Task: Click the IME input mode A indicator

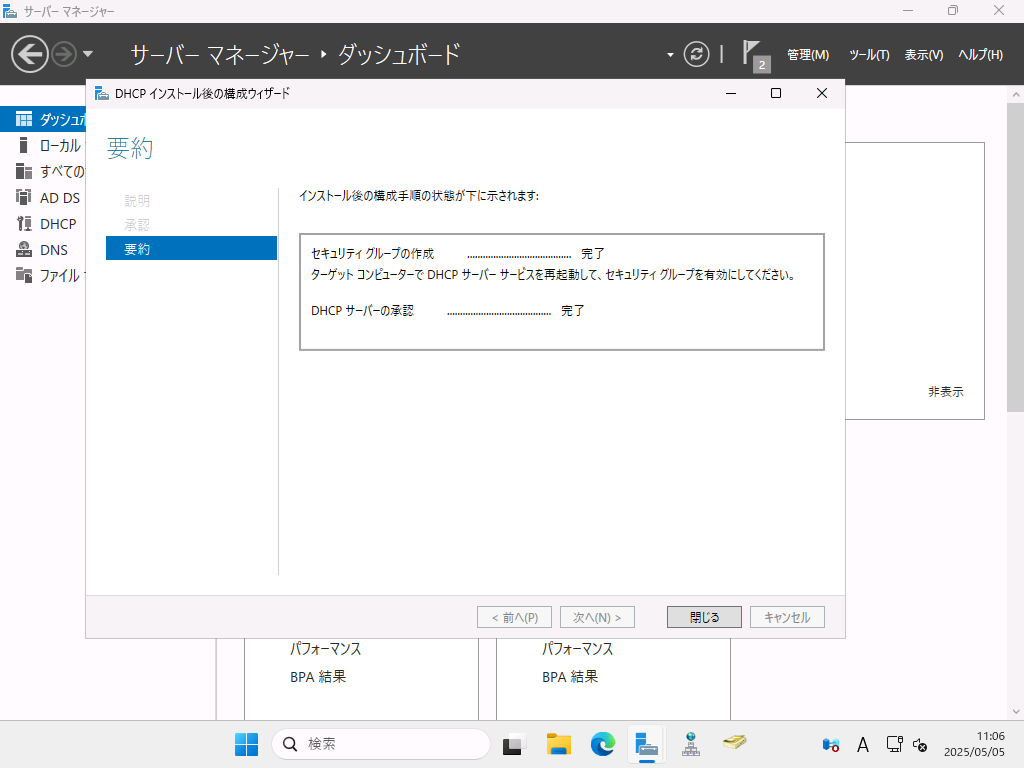Action: point(863,744)
